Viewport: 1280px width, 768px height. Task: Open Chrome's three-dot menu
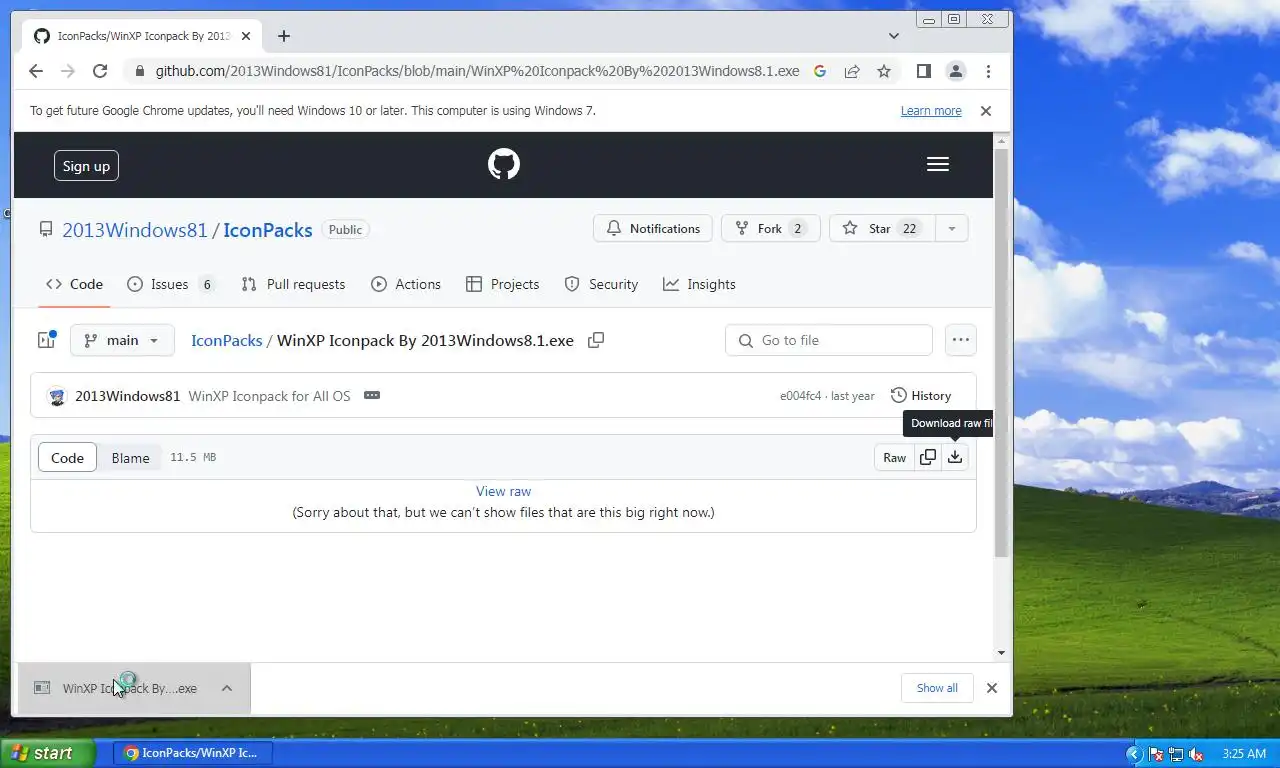[x=988, y=71]
